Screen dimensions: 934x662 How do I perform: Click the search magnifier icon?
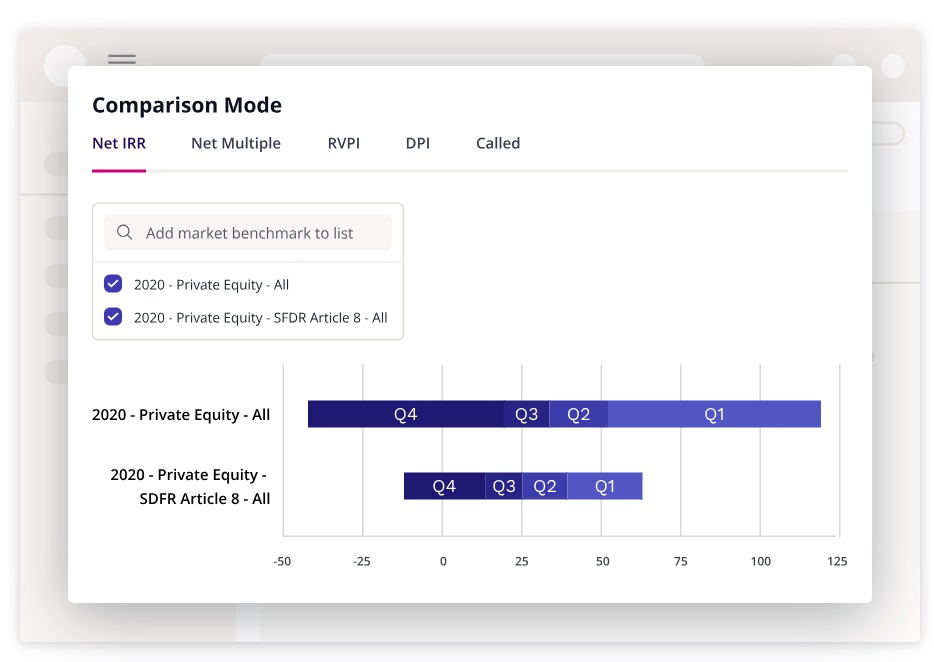click(x=125, y=233)
